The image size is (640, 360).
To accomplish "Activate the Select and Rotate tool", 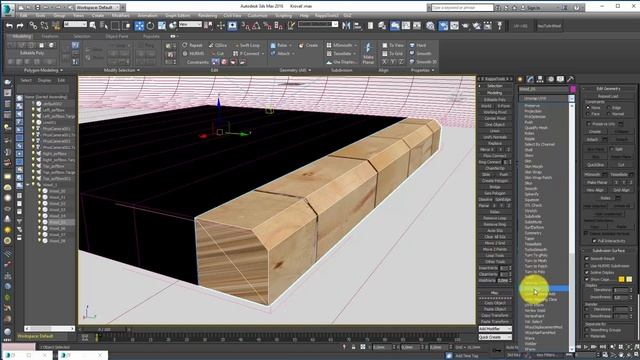I will [150, 26].
